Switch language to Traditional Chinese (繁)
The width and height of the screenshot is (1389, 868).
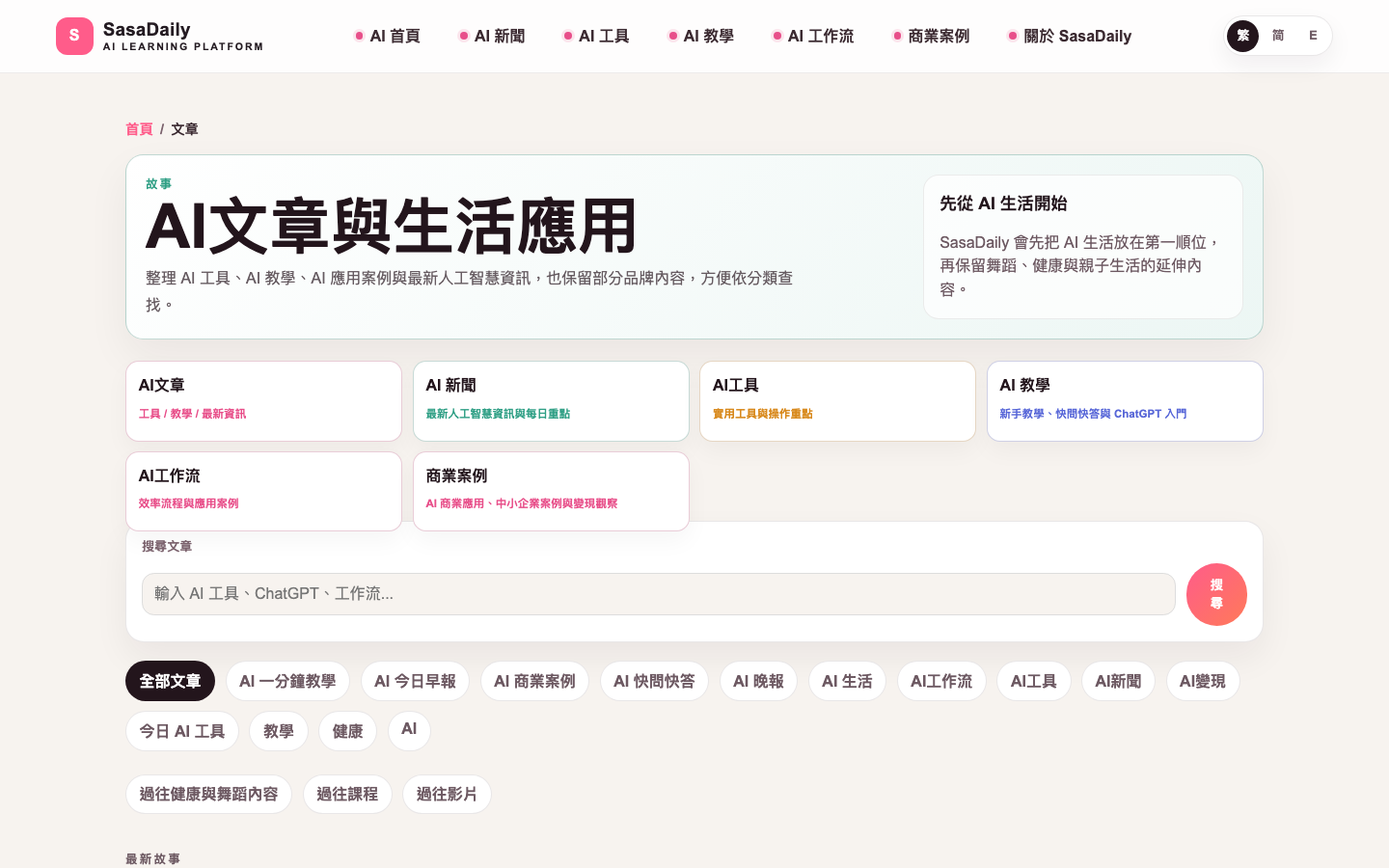(x=1242, y=36)
